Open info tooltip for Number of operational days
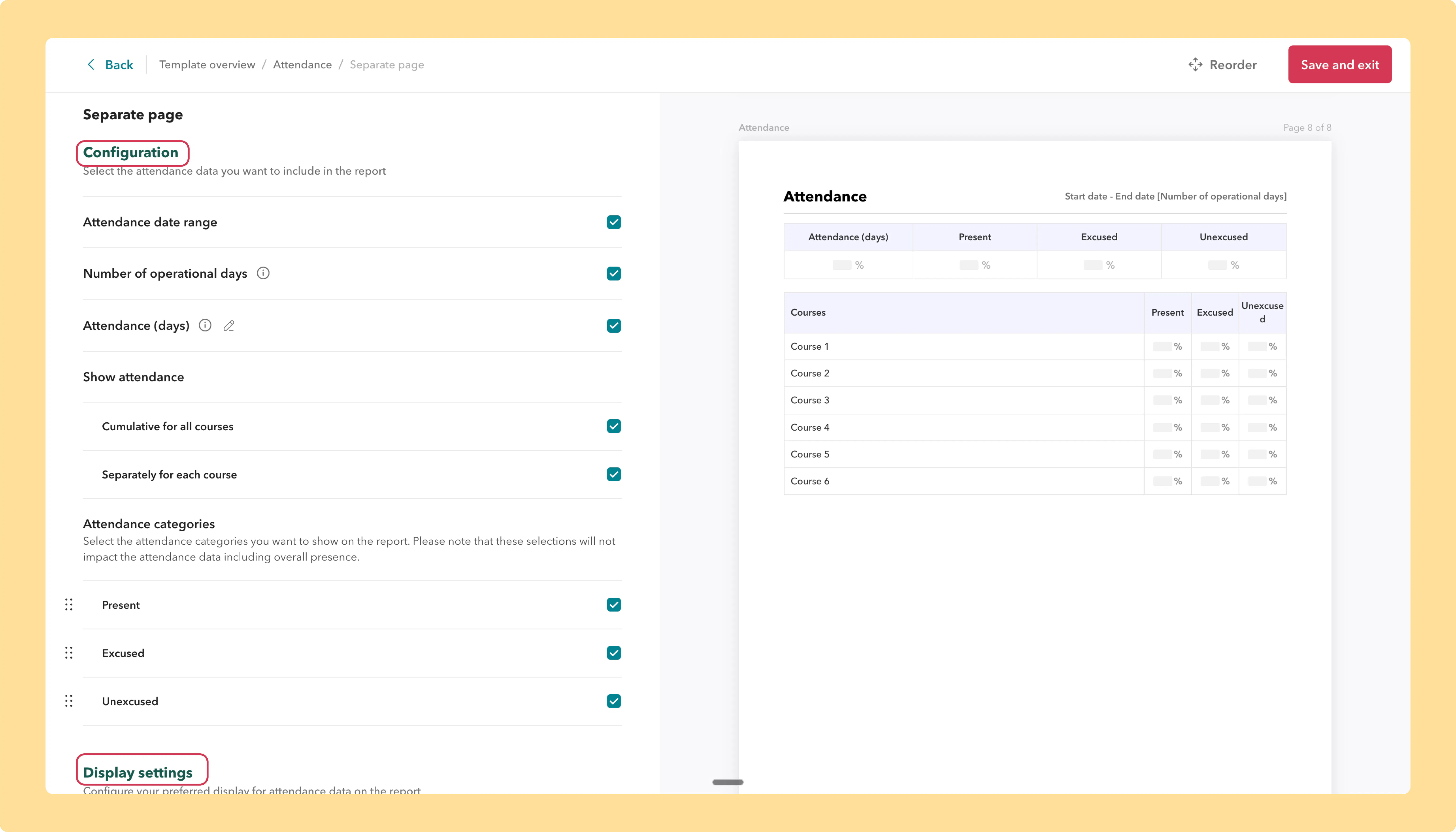This screenshot has height=832, width=1456. click(263, 273)
